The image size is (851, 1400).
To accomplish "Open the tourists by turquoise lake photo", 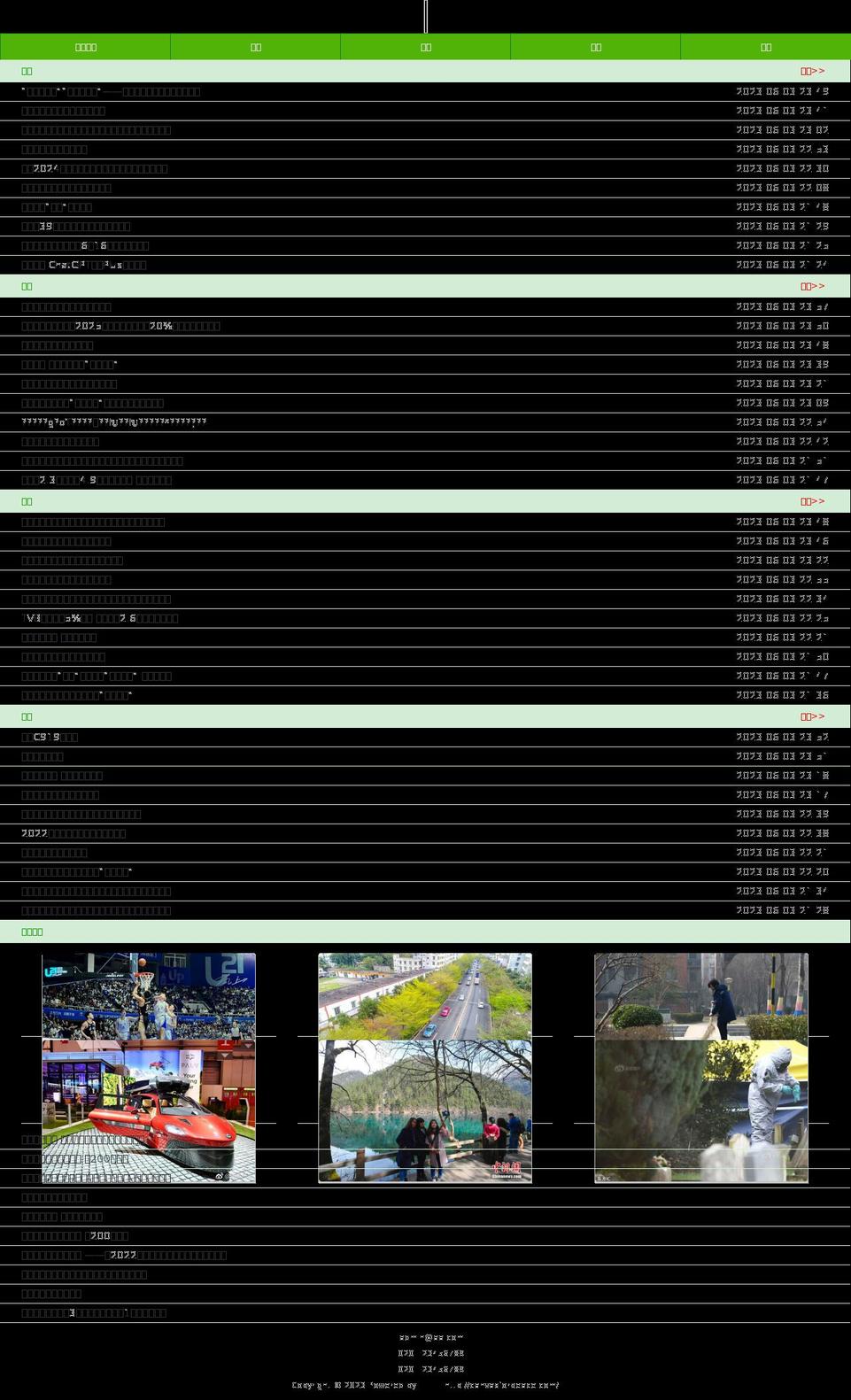I will (x=425, y=1111).
